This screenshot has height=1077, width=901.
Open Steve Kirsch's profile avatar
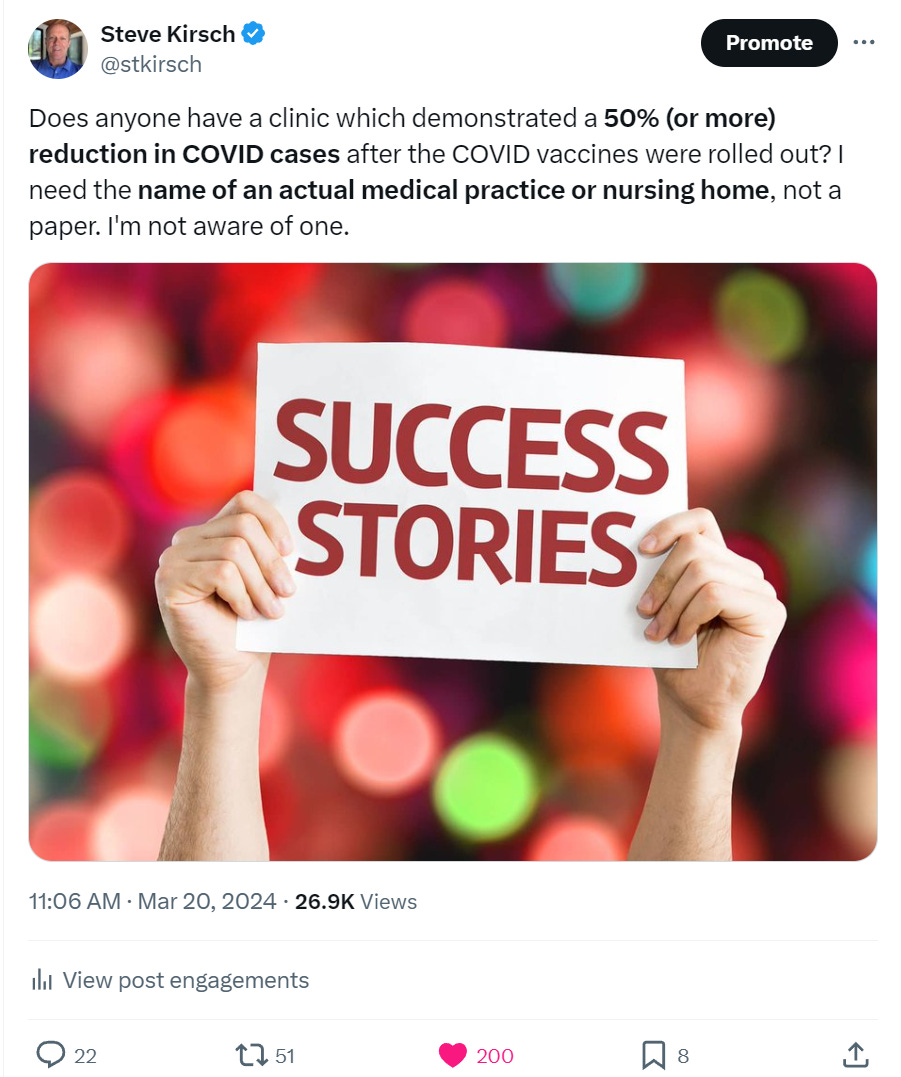pos(58,49)
